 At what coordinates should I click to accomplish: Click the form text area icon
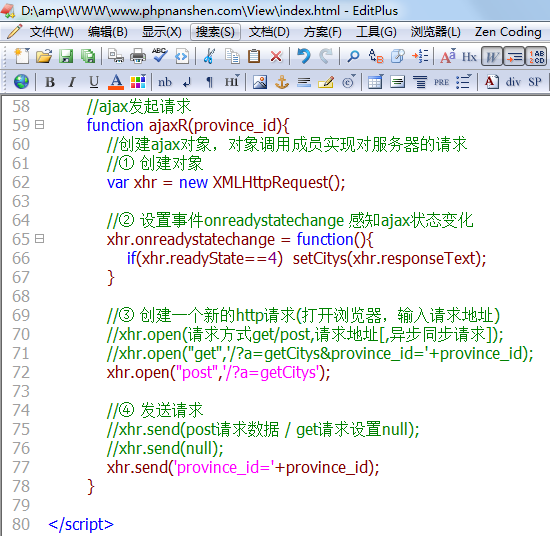point(398,82)
